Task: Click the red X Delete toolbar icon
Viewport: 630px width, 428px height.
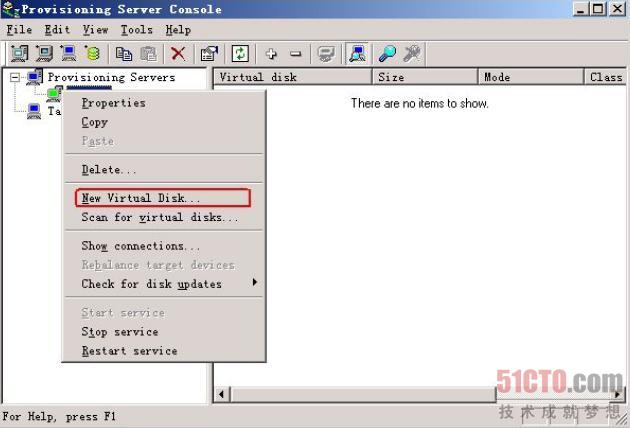Action: pos(178,53)
